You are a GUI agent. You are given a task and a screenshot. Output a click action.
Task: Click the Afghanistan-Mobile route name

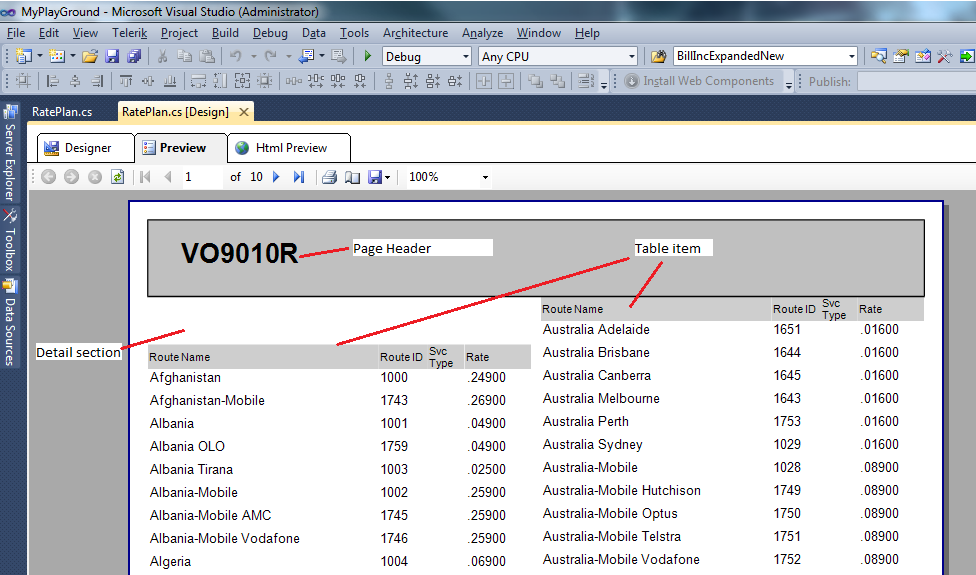tap(207, 400)
